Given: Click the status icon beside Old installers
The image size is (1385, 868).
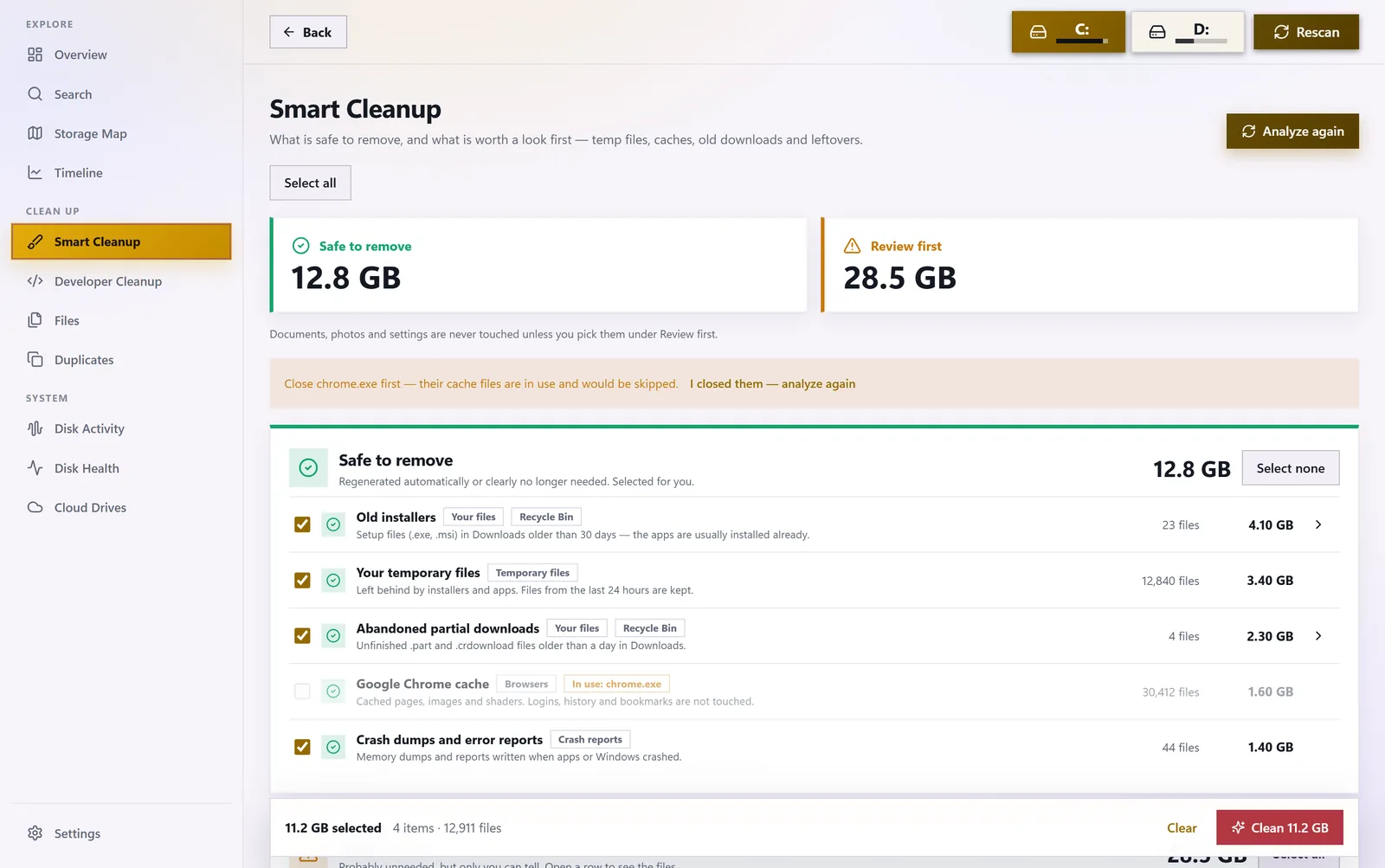Looking at the screenshot, I should click(x=333, y=524).
